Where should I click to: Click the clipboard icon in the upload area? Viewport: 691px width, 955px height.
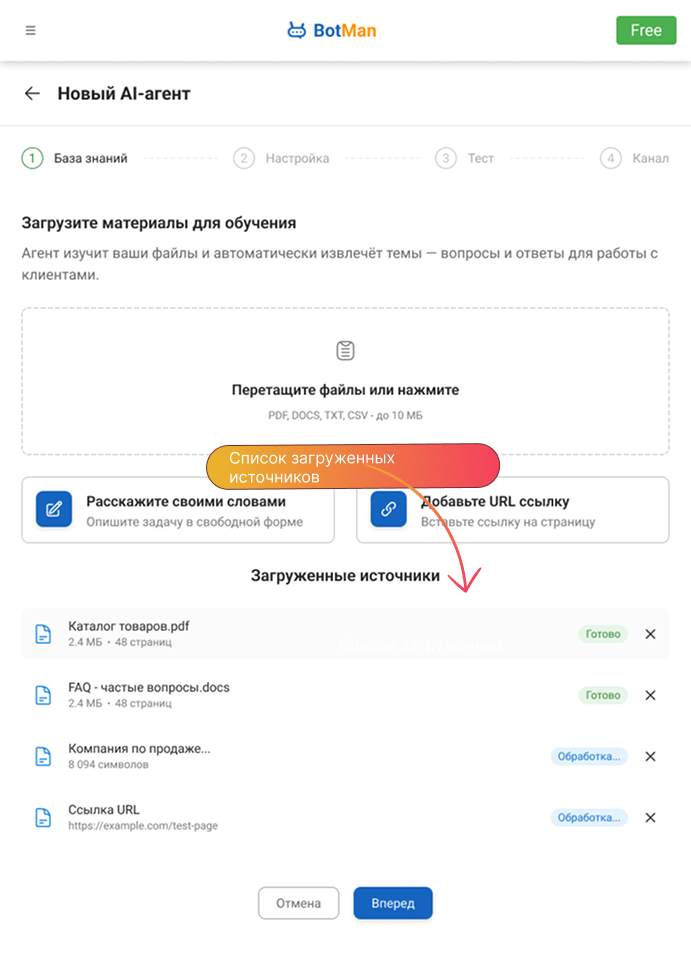(345, 351)
